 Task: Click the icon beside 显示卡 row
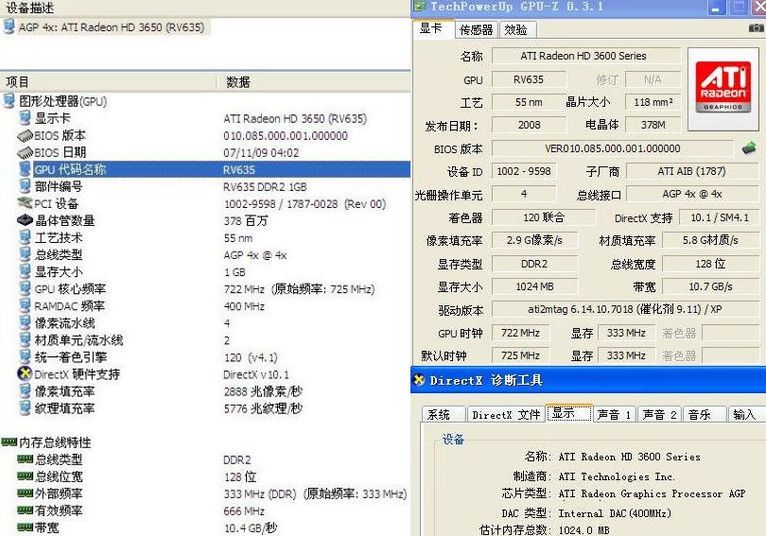(x=25, y=118)
